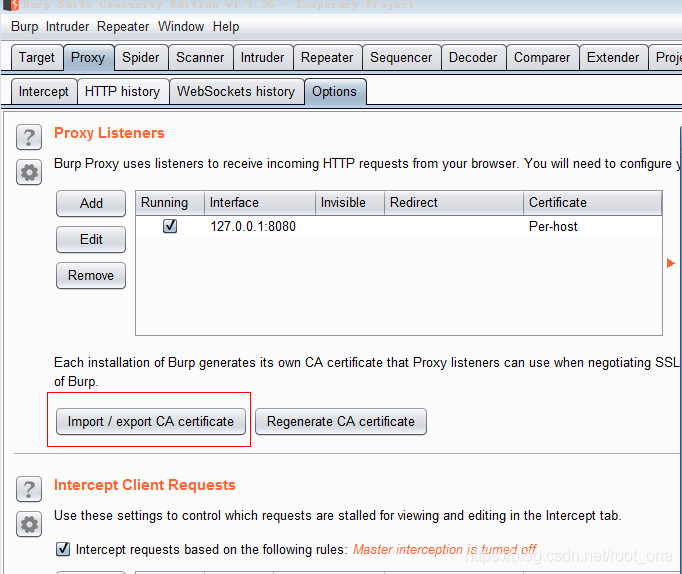
Task: Switch to the Decoder tab
Action: [x=473, y=57]
